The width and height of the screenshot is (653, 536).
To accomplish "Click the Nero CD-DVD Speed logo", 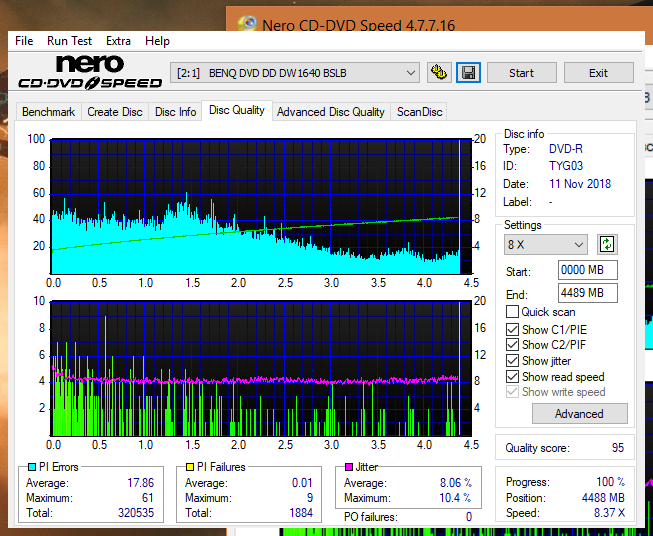I will 90,72.
